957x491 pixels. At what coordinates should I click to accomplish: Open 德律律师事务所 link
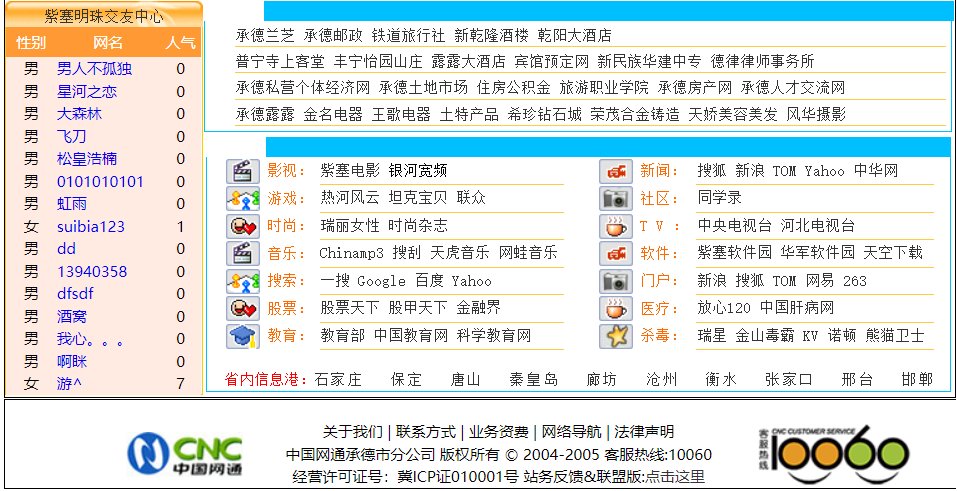(762, 62)
